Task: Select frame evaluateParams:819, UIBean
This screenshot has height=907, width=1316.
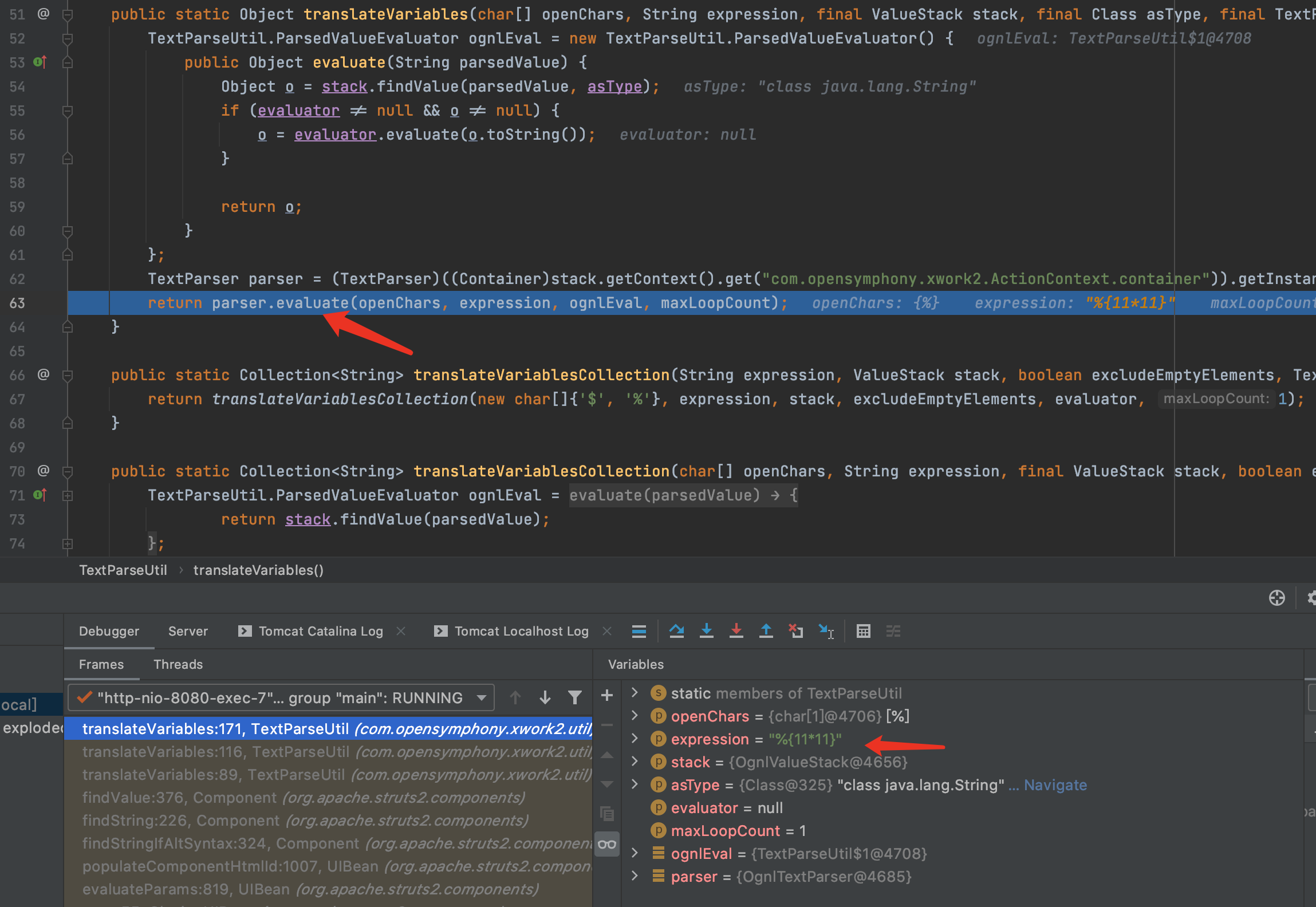Action: pos(328,889)
